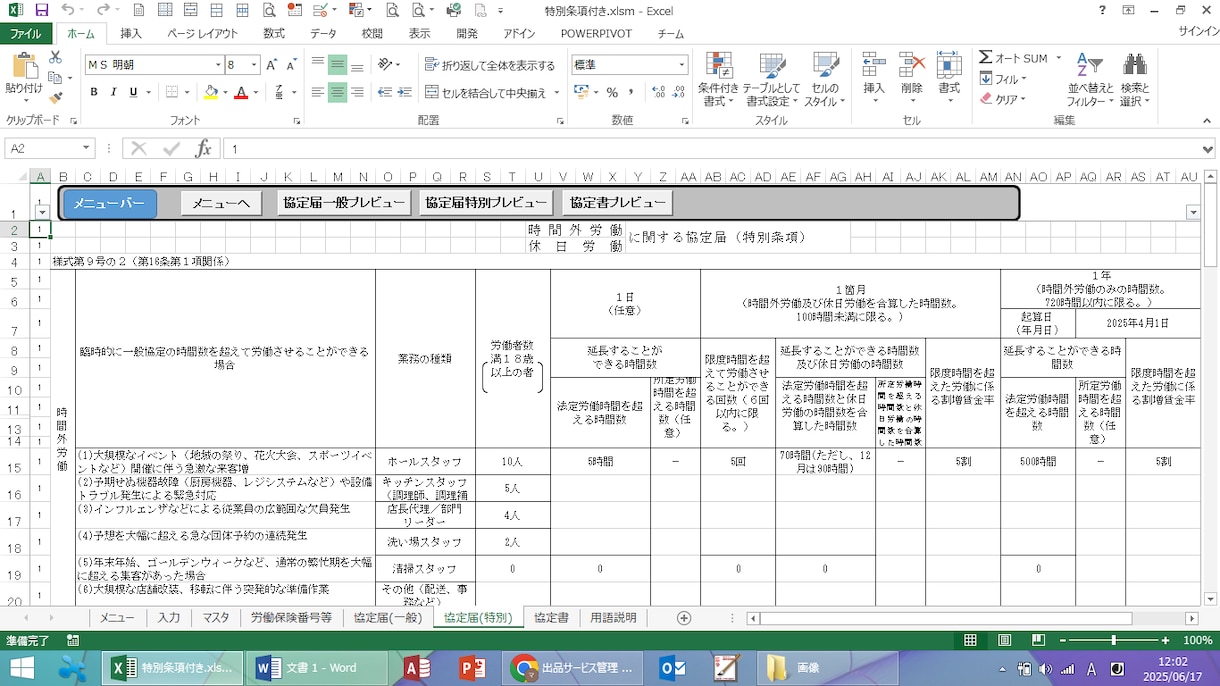The height and width of the screenshot is (686, 1220).
Task: Click the 協定届一般プレビュー button
Action: [x=344, y=203]
